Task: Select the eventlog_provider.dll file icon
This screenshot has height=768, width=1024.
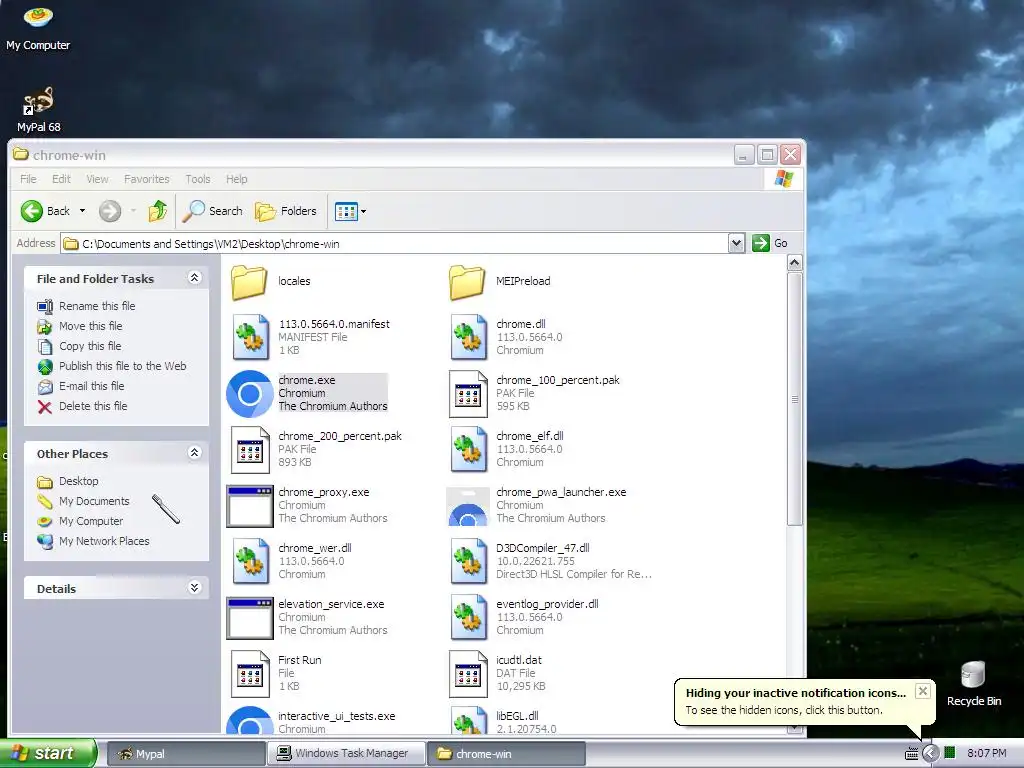Action: point(468,617)
